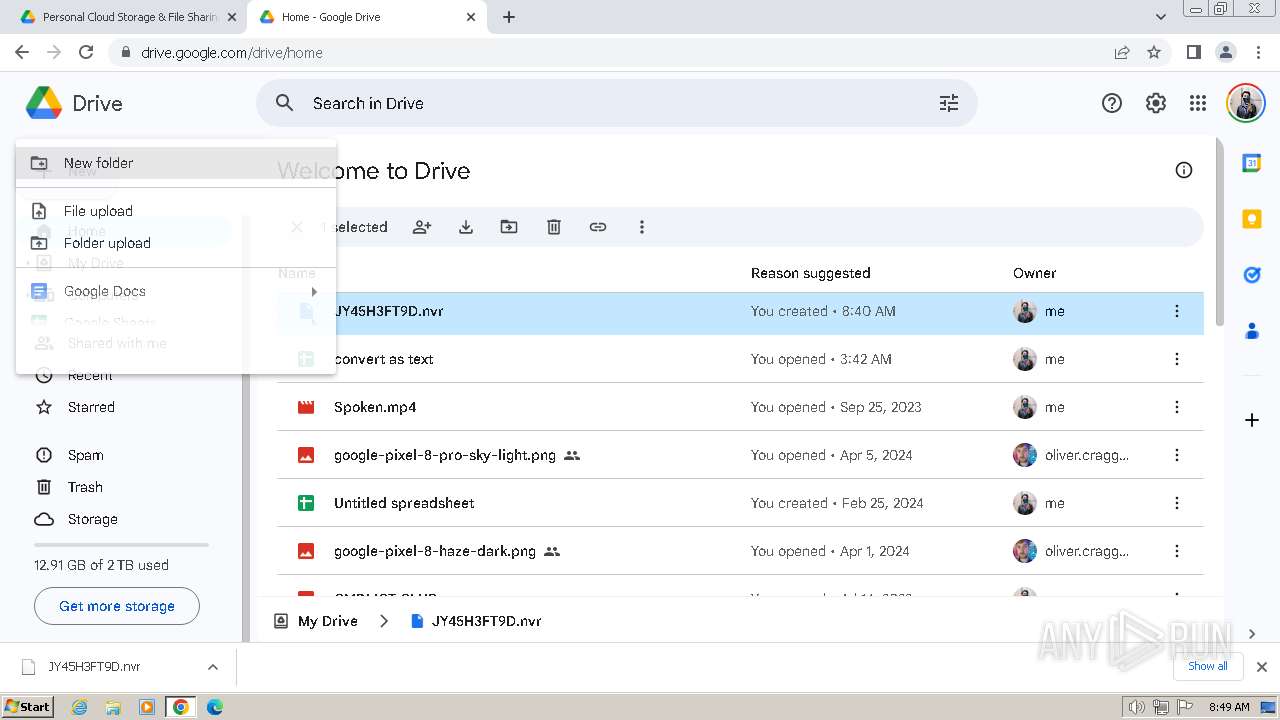The image size is (1280, 720).
Task: Open more actions for google-pixel-8-haze-dark.png
Action: point(1177,551)
